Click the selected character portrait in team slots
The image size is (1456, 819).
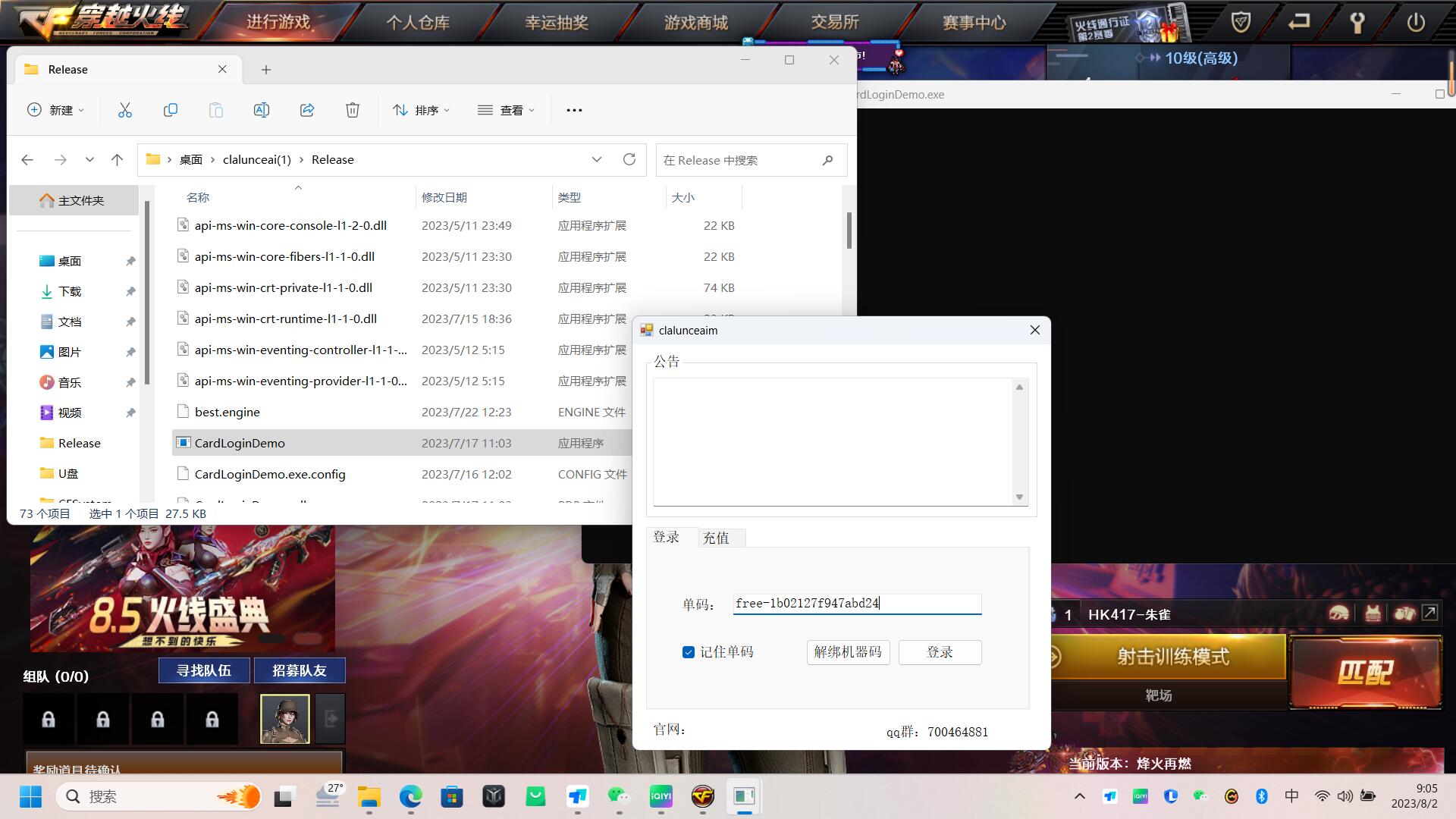coord(285,719)
